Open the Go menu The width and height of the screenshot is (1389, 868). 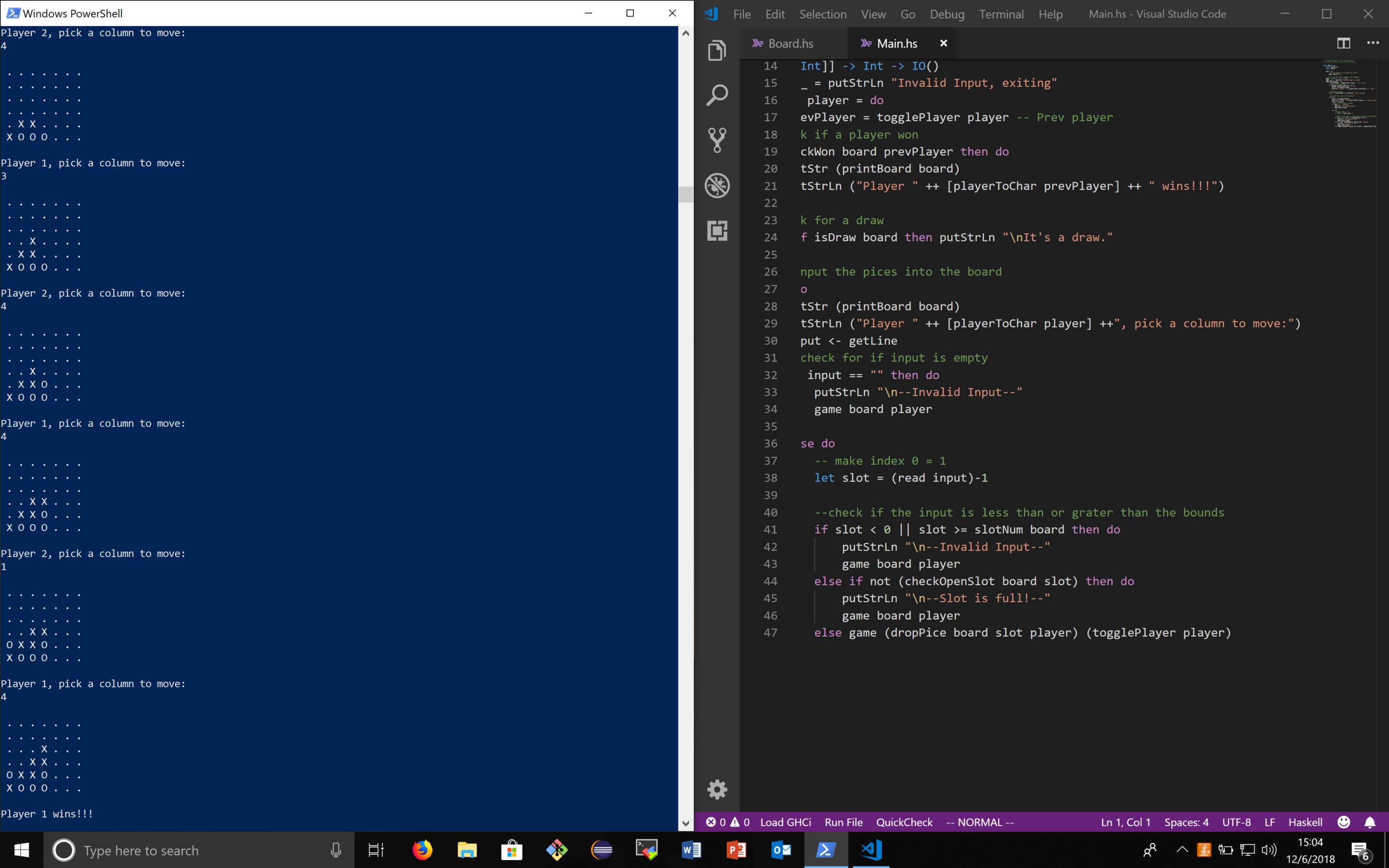click(907, 14)
